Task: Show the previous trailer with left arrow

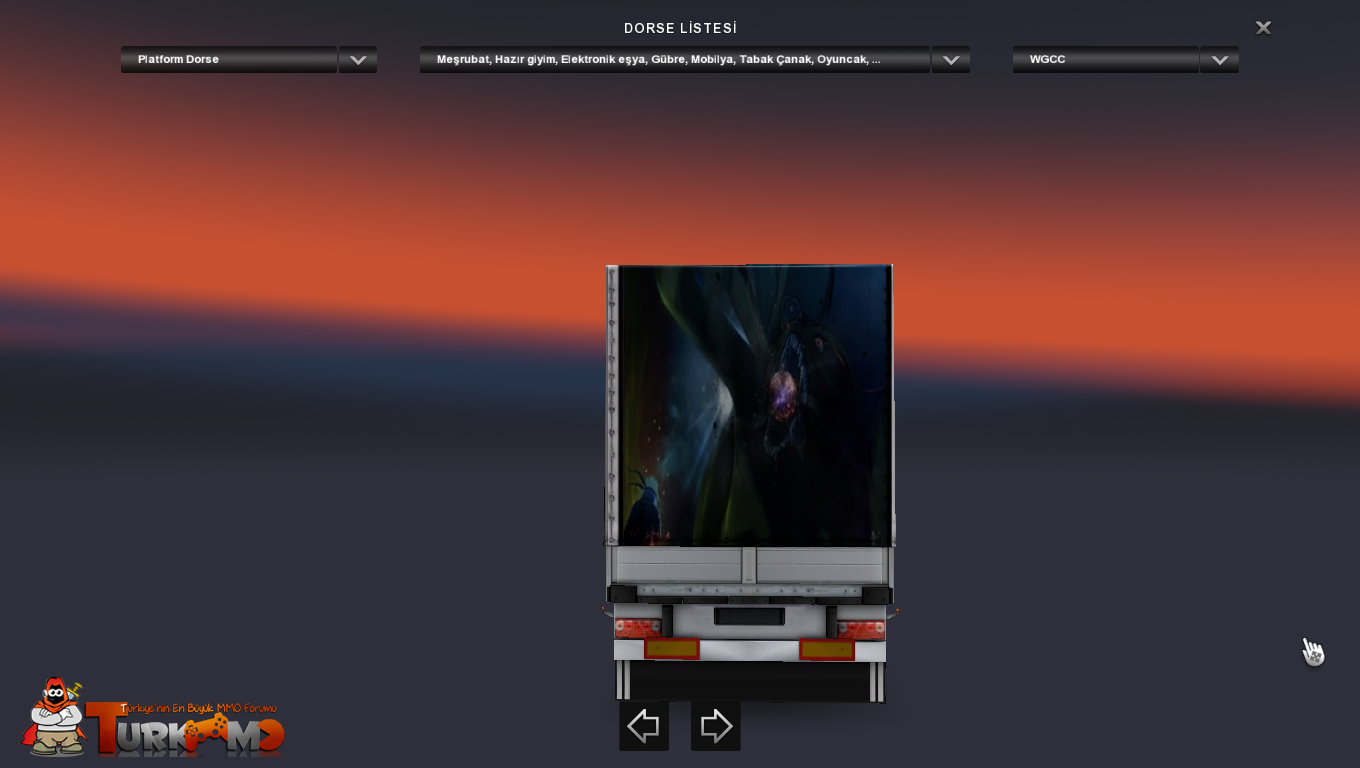Action: click(x=644, y=726)
